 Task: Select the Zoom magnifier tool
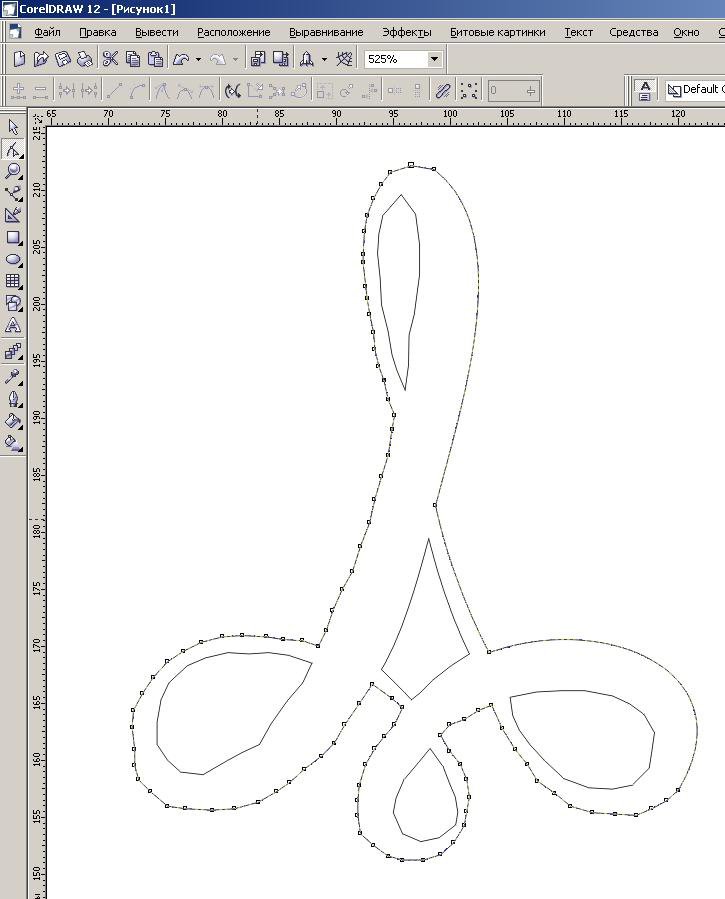coord(13,171)
